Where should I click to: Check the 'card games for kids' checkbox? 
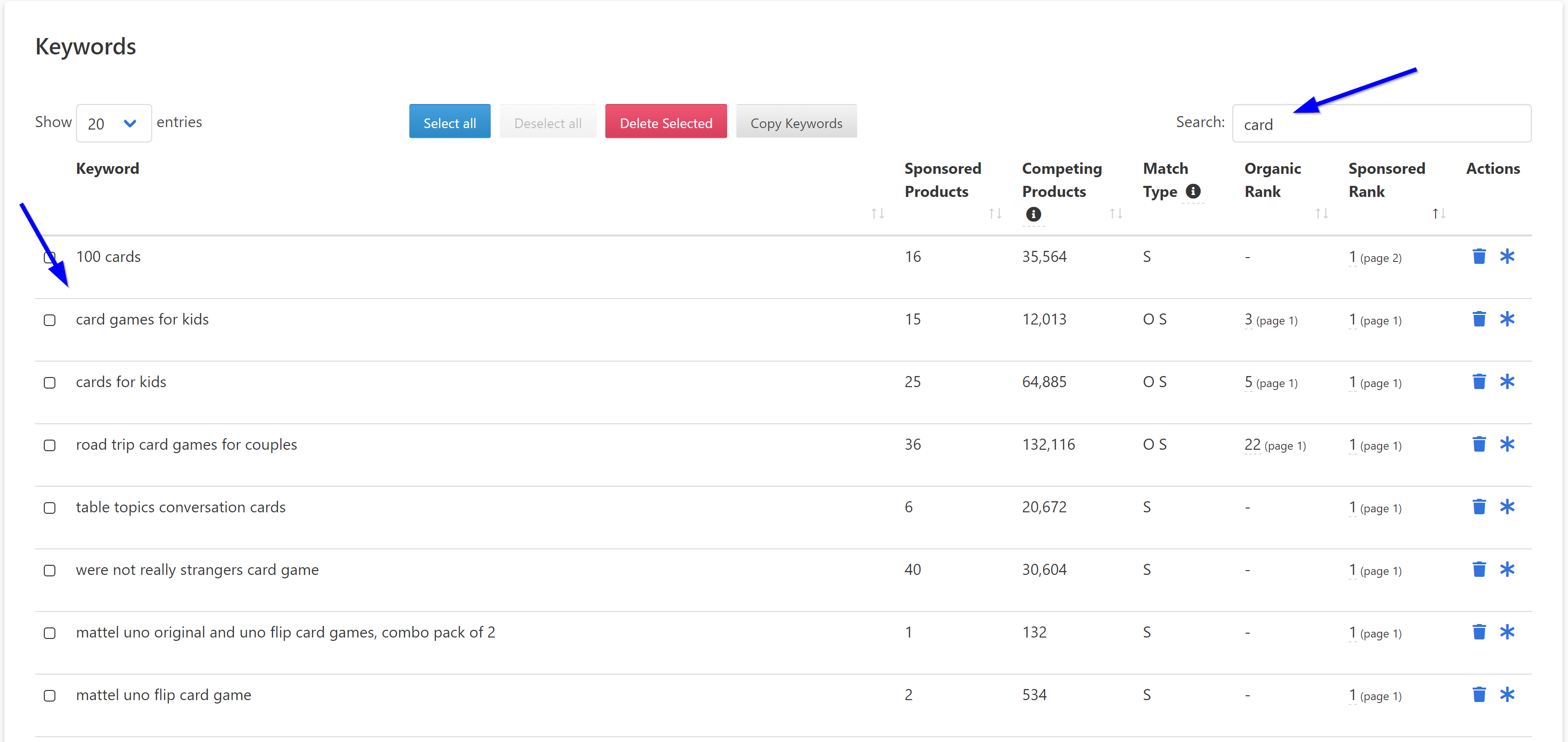tap(50, 320)
